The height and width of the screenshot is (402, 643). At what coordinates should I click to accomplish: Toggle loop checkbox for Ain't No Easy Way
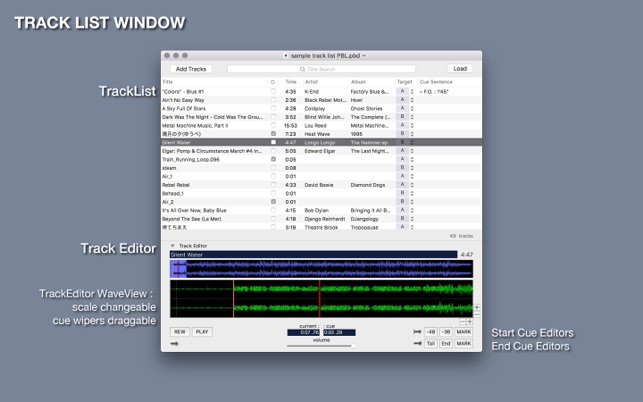tap(273, 100)
